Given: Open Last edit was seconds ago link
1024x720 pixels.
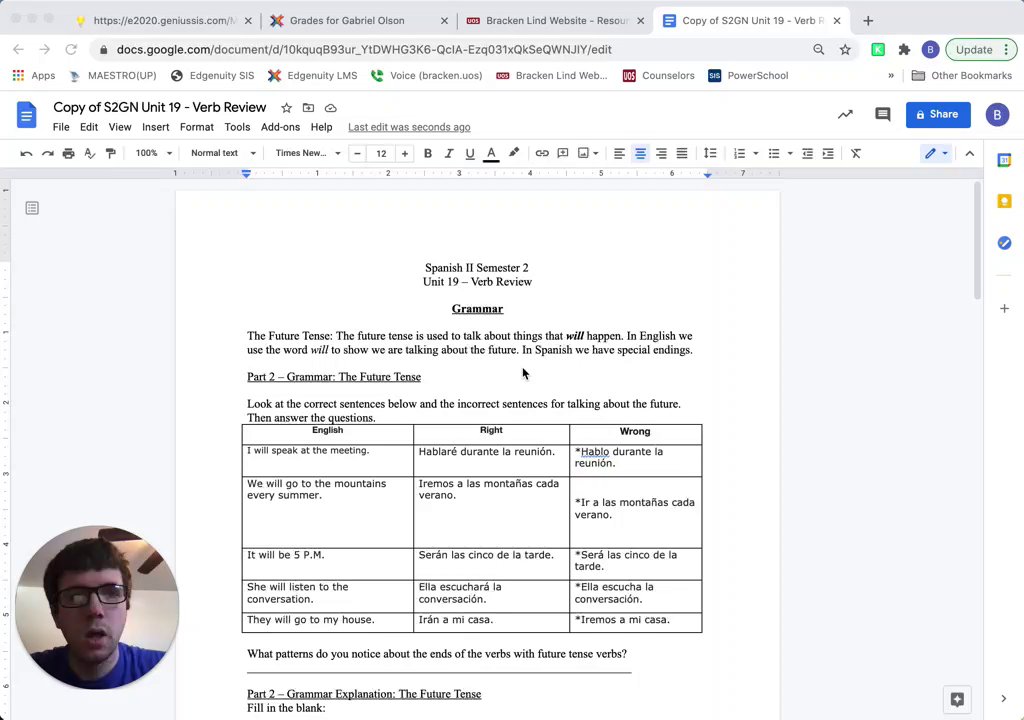Looking at the screenshot, I should click(x=409, y=127).
